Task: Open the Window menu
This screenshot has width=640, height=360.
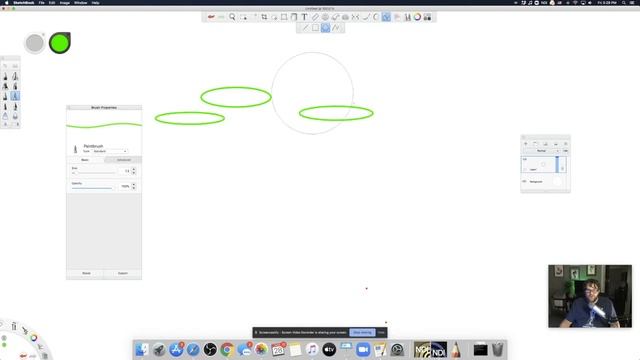Action: (80, 2)
